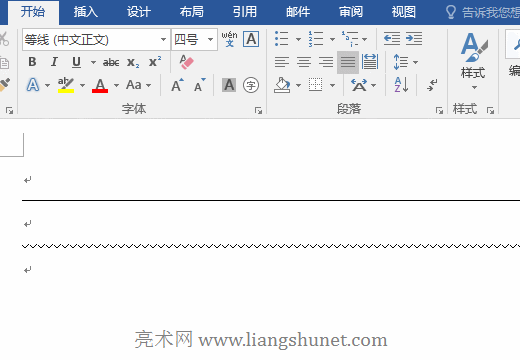Viewport: 520px width, 360px height.
Task: Increase paragraph indent
Action: pos(414,39)
